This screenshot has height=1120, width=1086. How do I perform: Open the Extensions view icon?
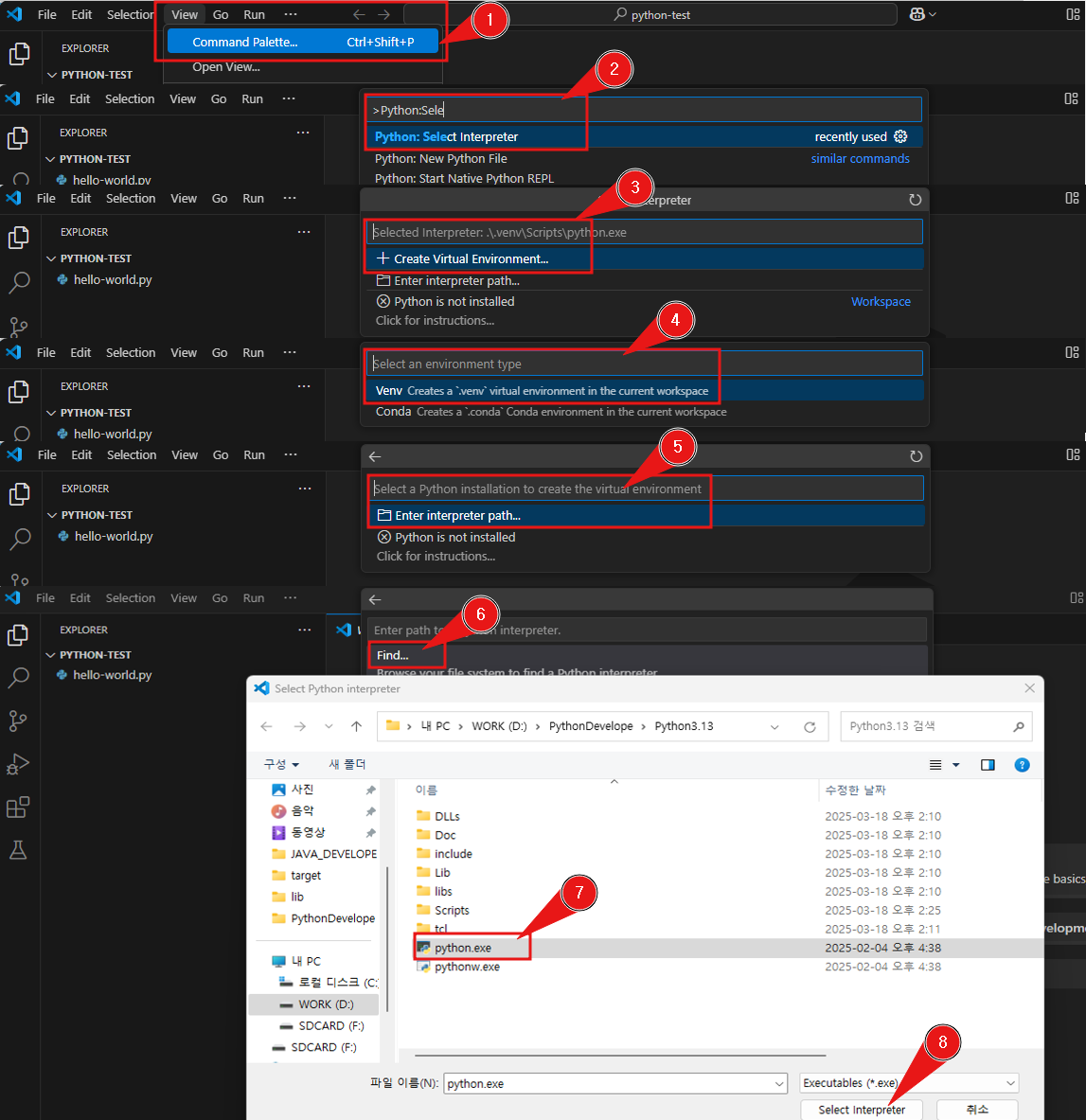point(18,808)
